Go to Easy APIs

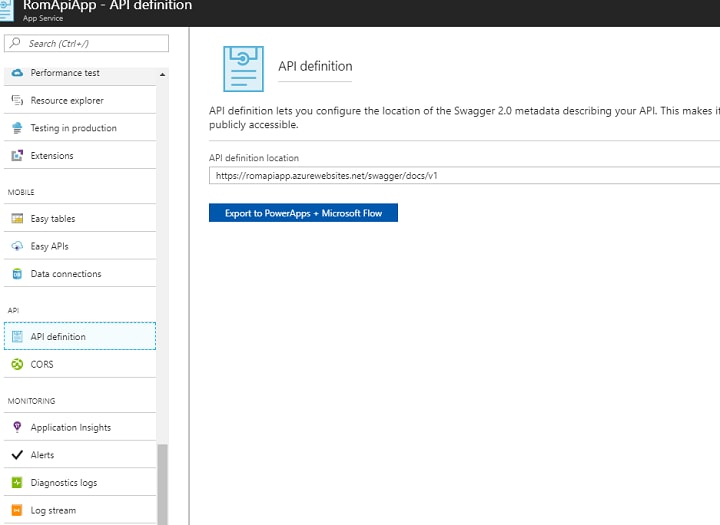pos(80,246)
